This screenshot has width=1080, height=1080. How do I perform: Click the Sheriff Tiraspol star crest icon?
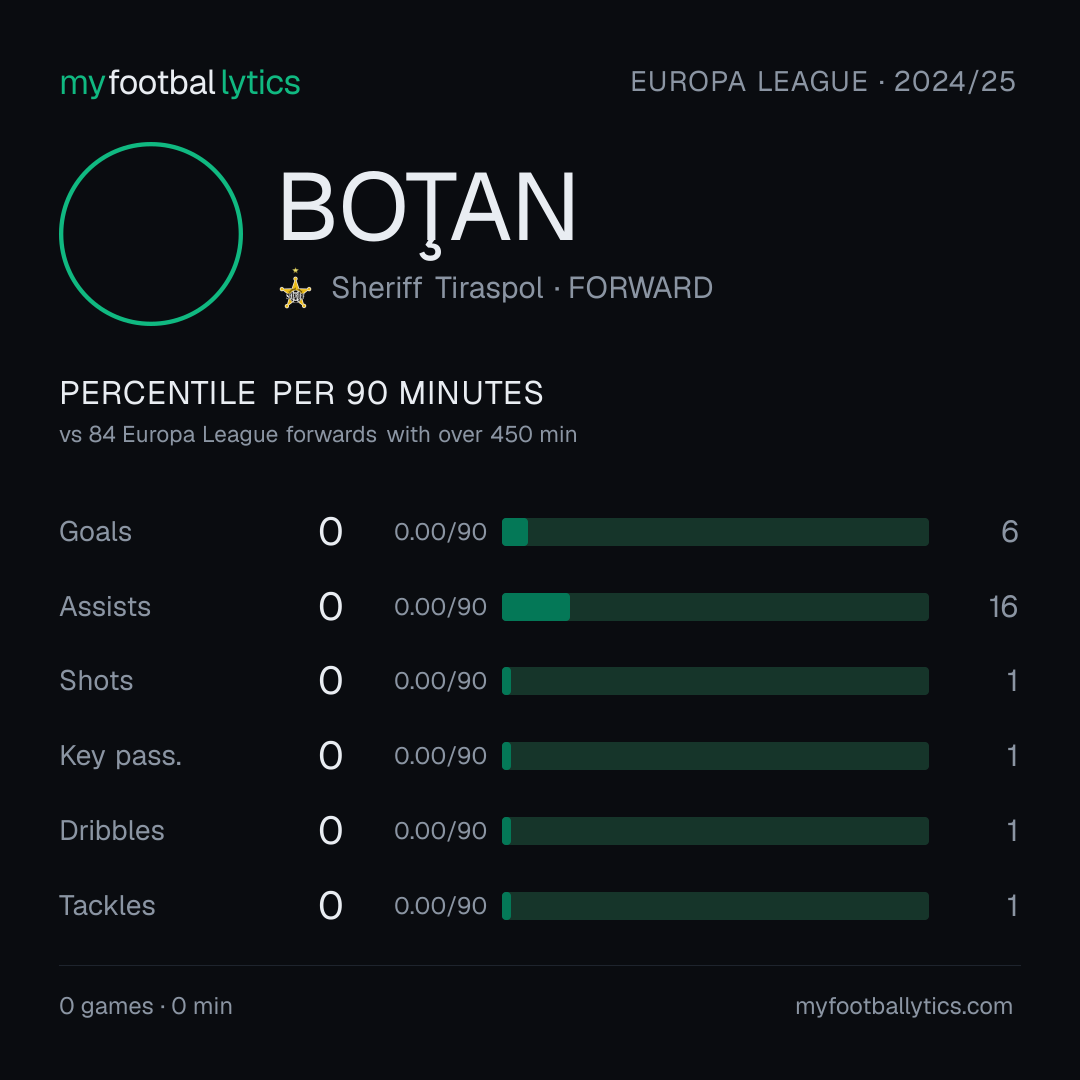click(295, 289)
